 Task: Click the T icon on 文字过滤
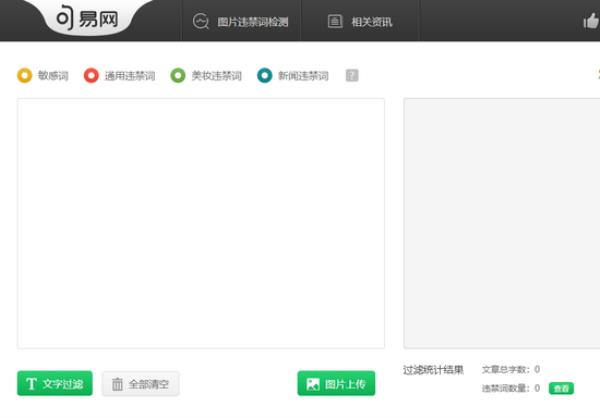click(31, 384)
